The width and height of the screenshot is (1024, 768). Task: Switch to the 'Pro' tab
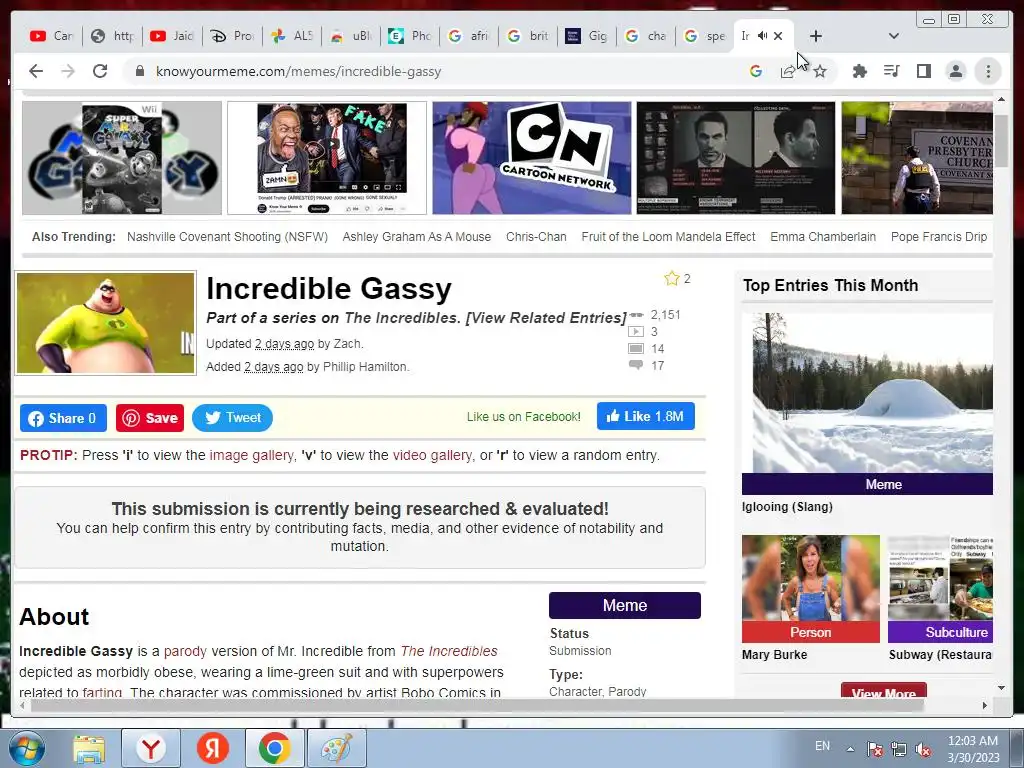pos(231,36)
